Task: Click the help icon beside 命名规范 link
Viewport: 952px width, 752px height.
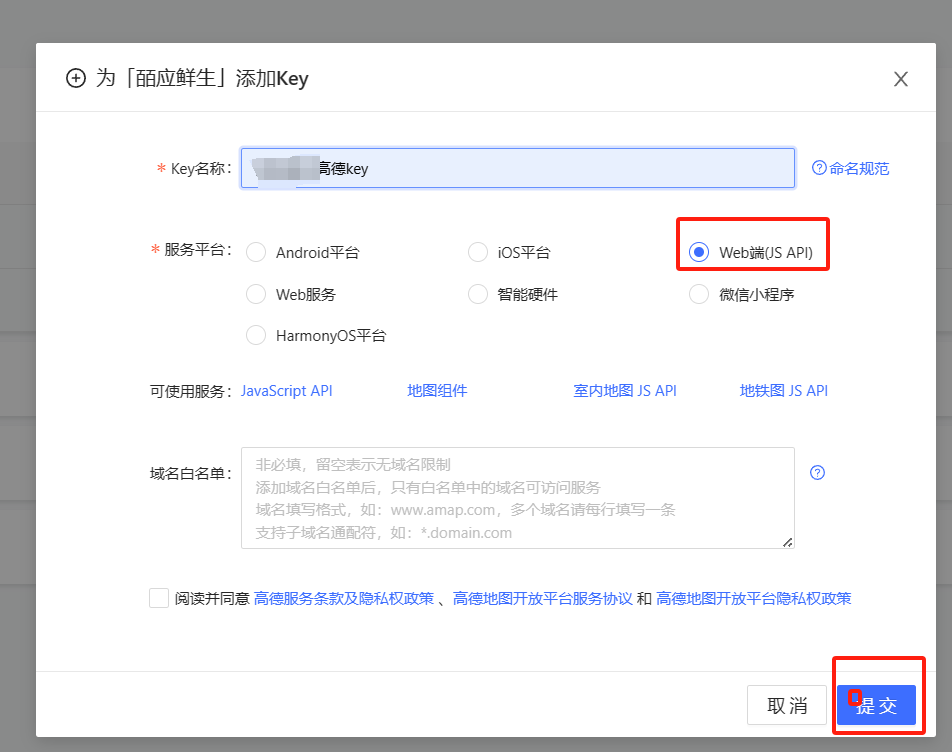Action: 820,168
